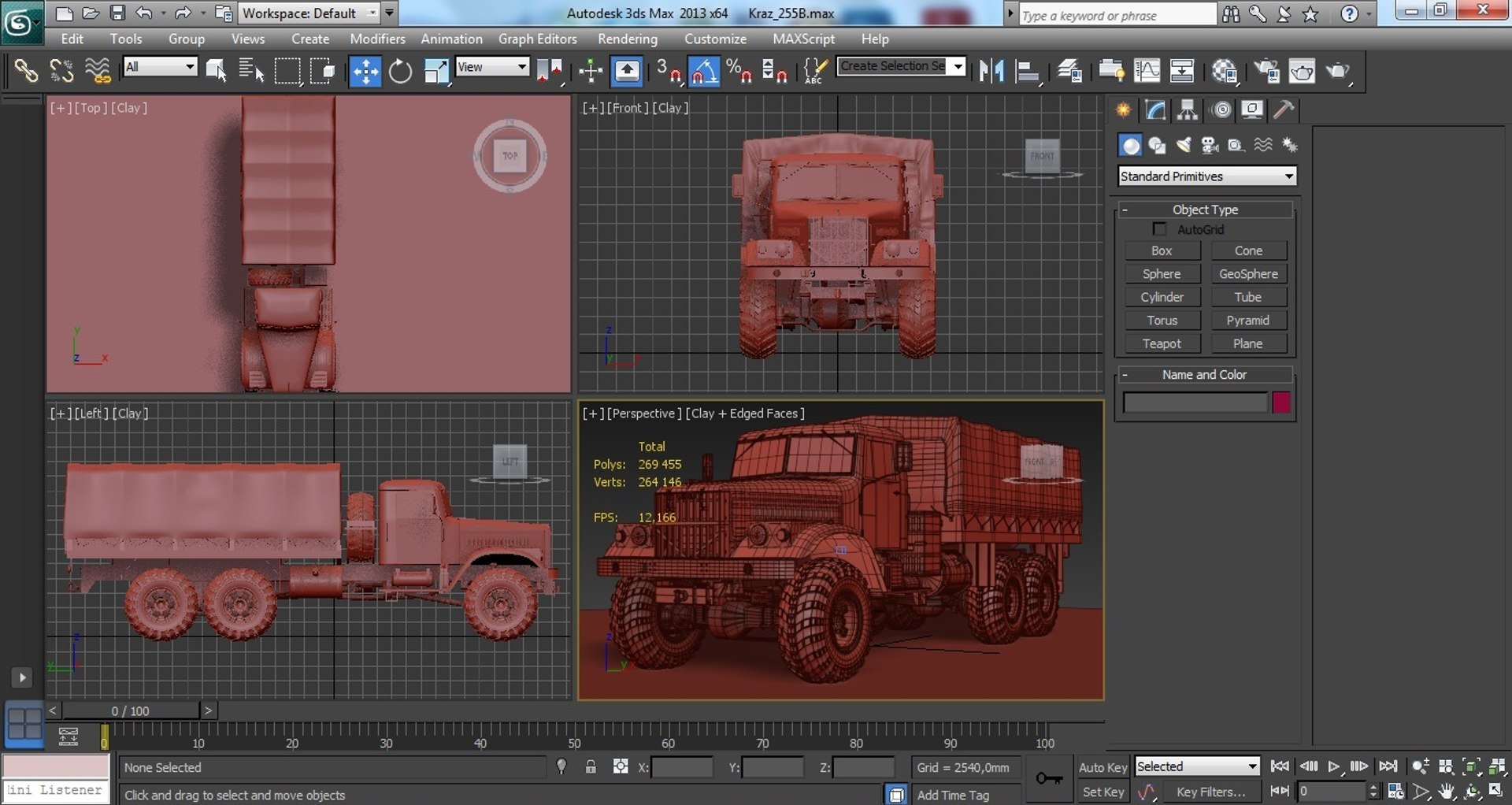This screenshot has width=1512, height=805.
Task: Open reference coordinate View dropdown
Action: point(492,67)
